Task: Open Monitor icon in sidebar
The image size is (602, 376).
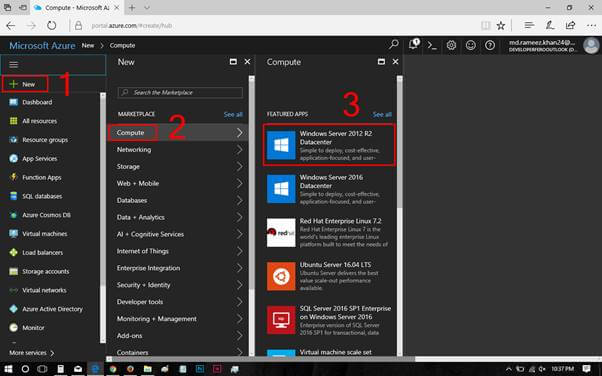Action: (x=13, y=328)
